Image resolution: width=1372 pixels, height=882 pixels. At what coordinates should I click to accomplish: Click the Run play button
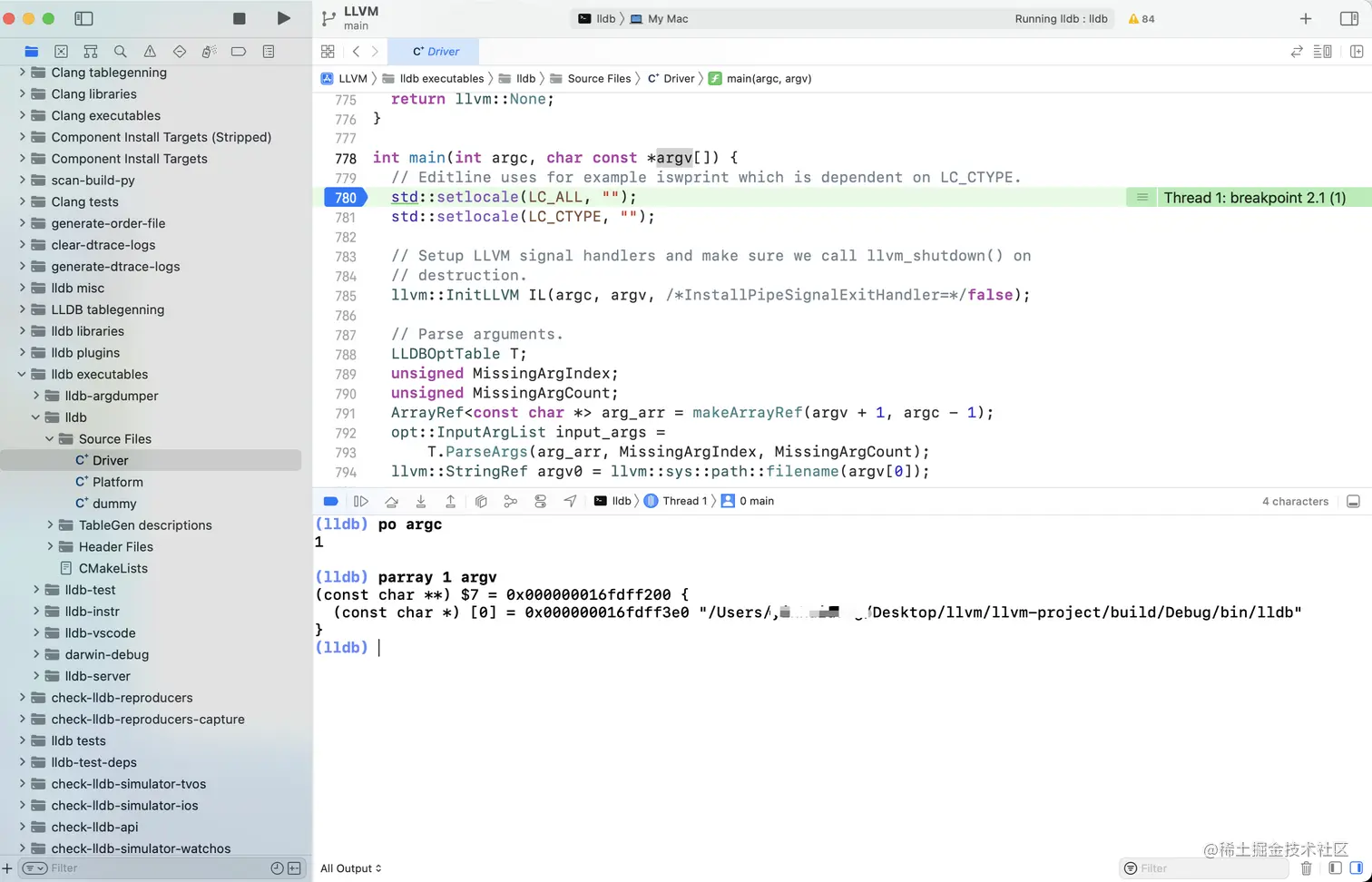pos(284,18)
